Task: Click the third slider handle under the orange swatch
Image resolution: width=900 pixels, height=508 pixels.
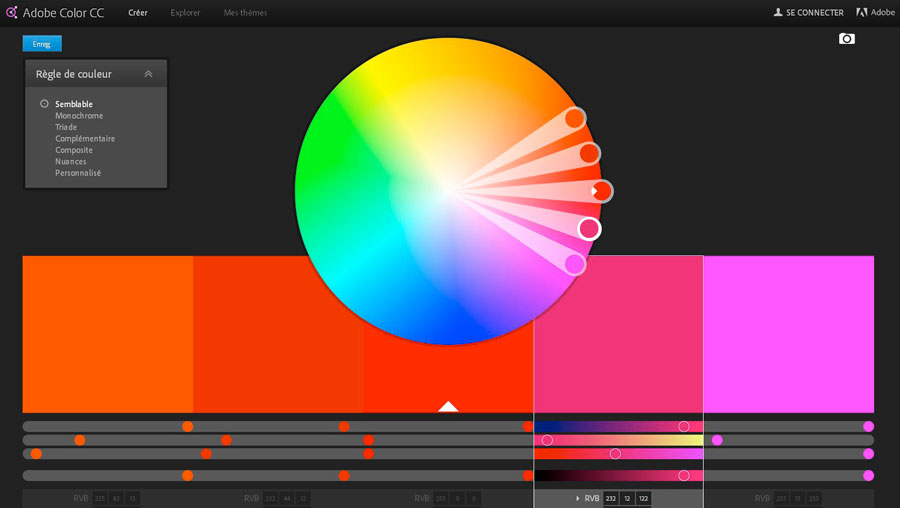Action: point(36,454)
